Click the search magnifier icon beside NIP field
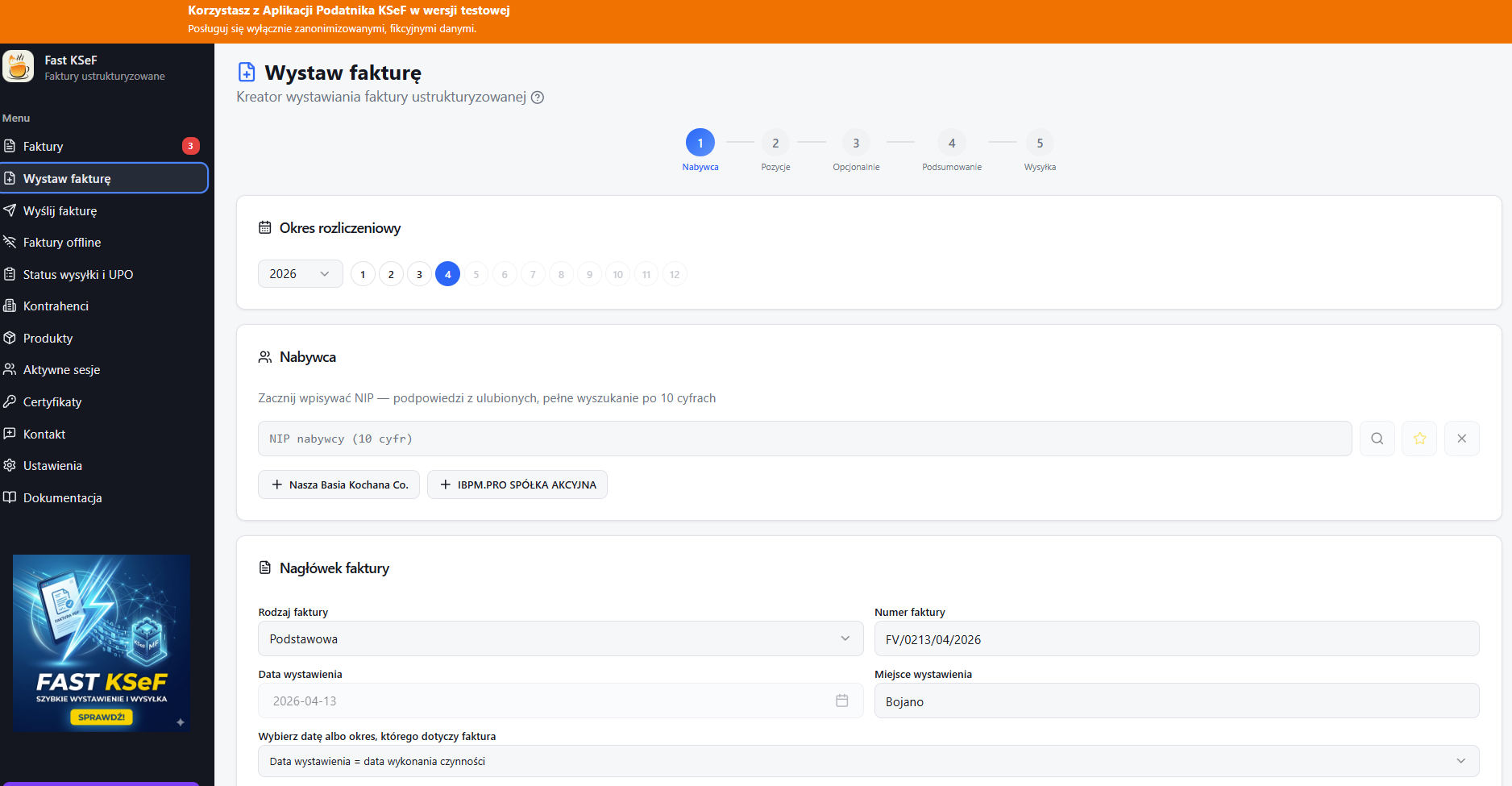1512x786 pixels. (x=1377, y=439)
